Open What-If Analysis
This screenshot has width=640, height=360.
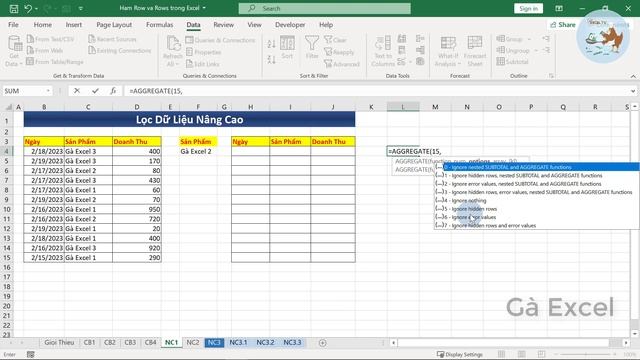(448, 51)
